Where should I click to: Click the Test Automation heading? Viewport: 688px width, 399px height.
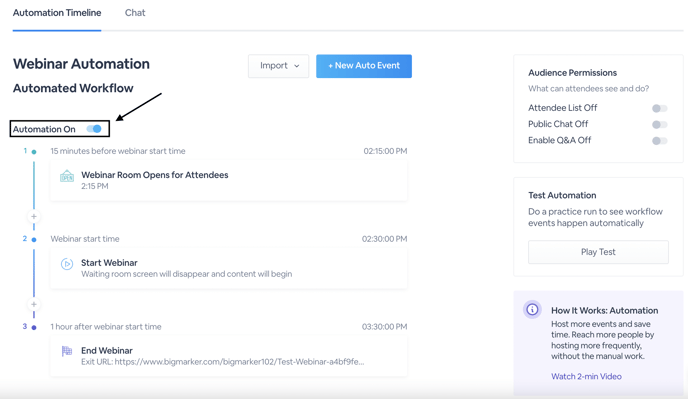[x=562, y=195]
